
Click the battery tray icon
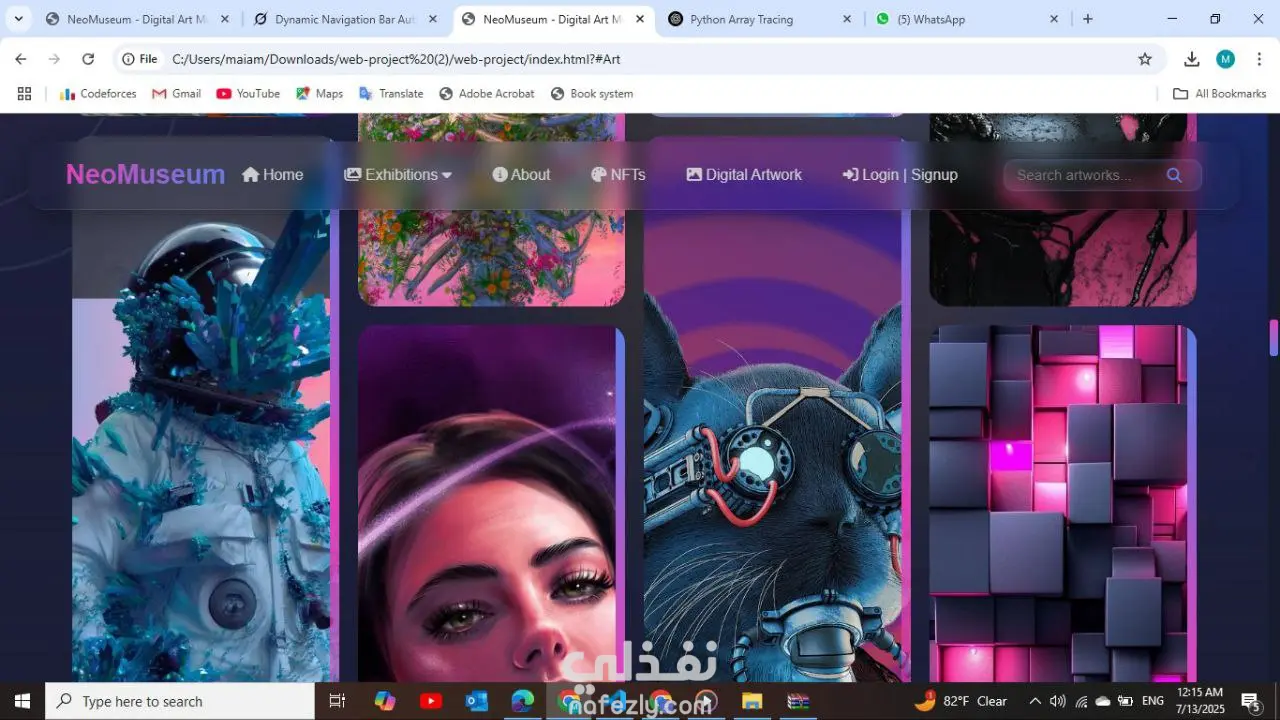[1125, 701]
